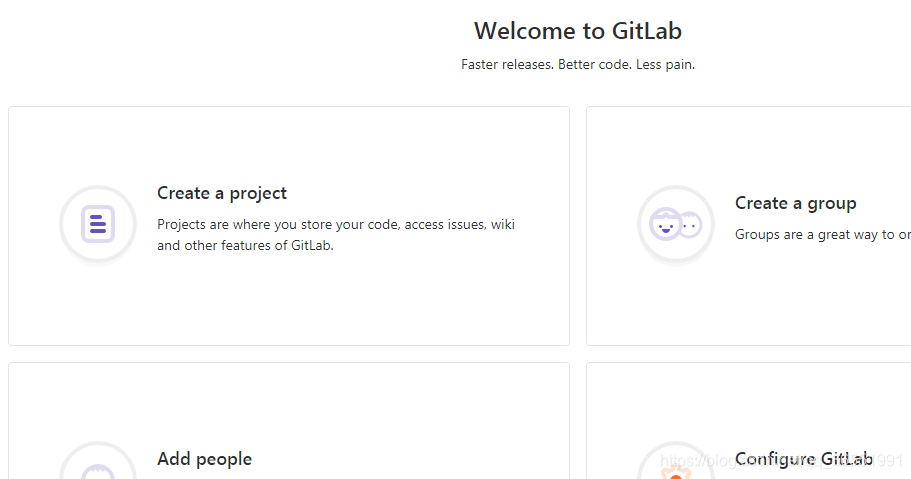Click the Welcome to GitLab title
Screen dimensions: 911x479
(578, 31)
